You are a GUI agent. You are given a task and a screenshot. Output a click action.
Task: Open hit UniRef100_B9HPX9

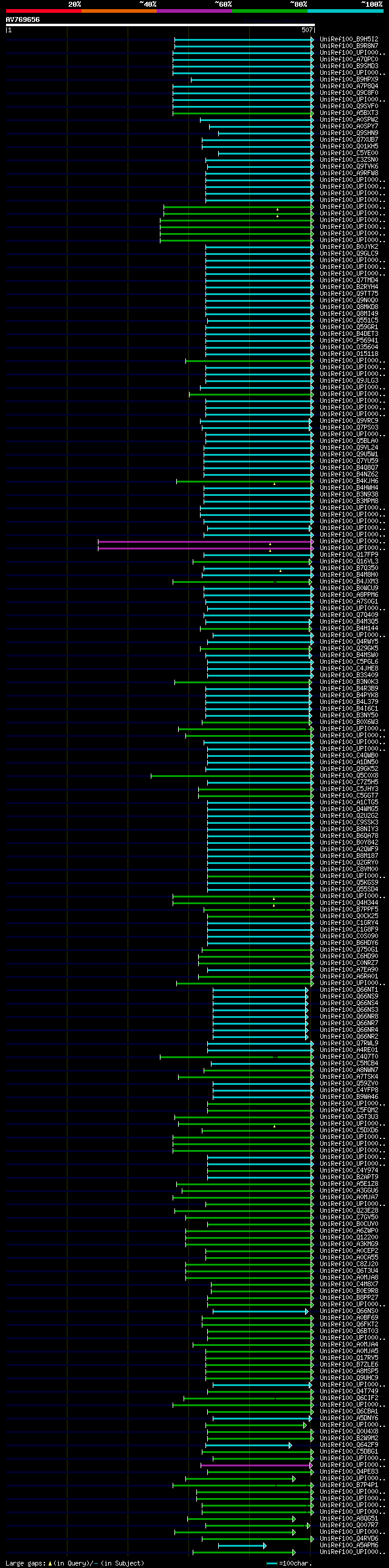[349, 80]
